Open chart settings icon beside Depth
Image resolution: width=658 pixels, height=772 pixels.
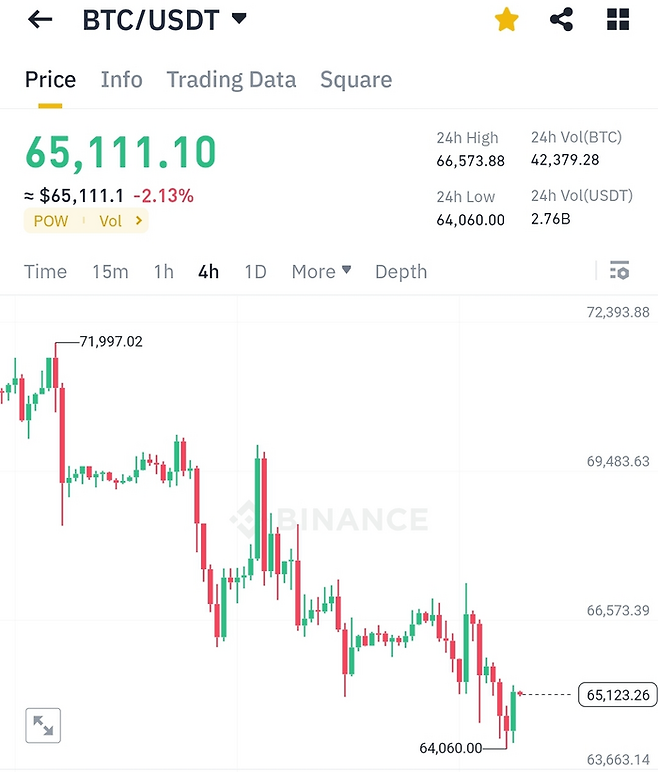point(619,270)
